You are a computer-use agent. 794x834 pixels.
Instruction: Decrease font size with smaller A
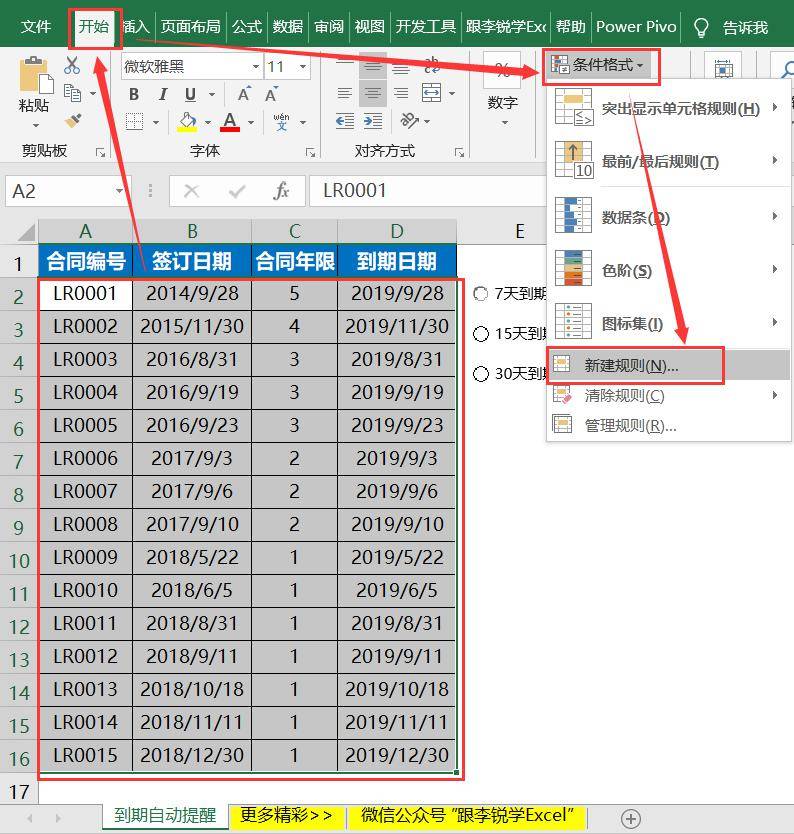[x=271, y=94]
